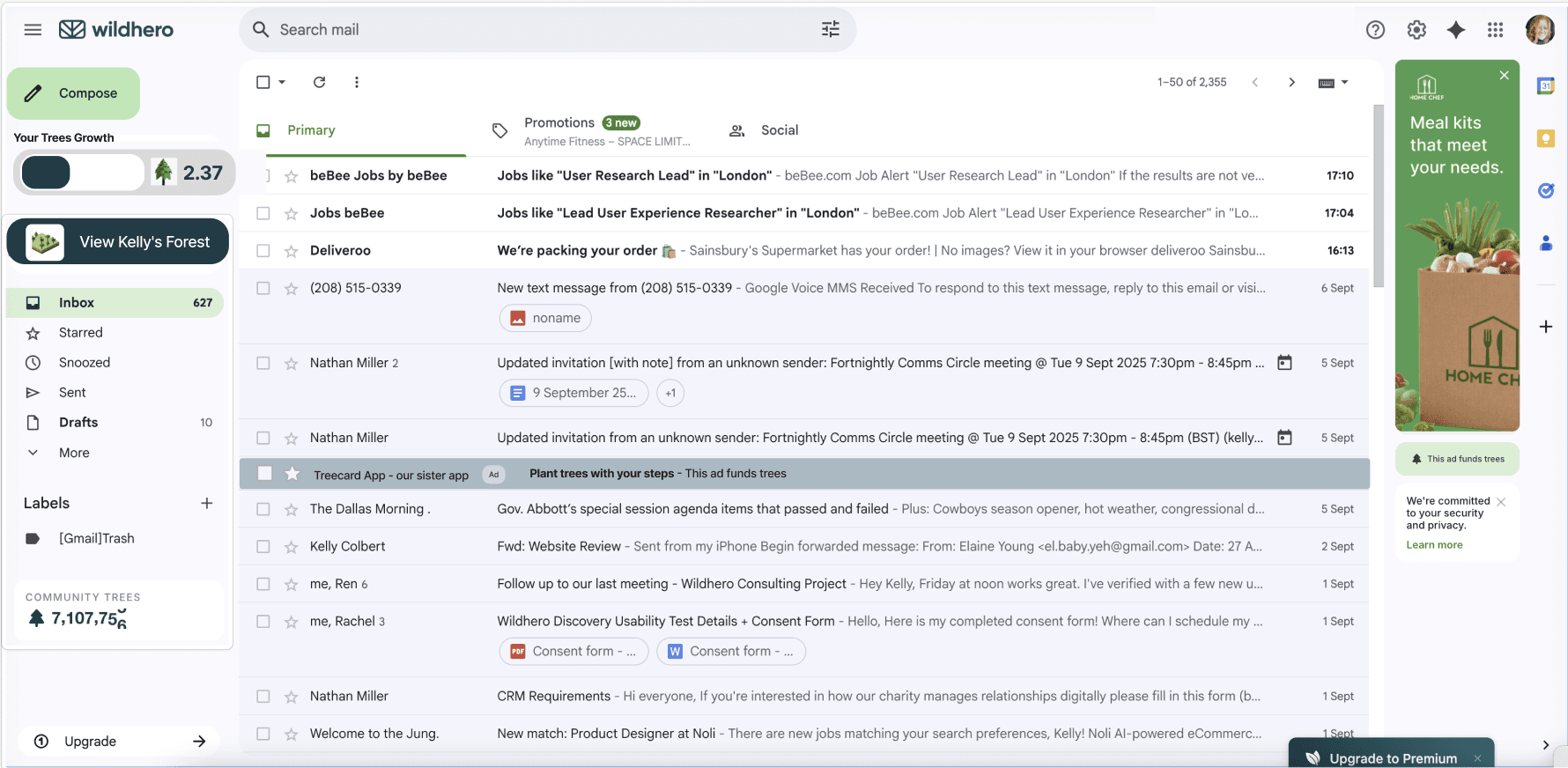Image resolution: width=1568 pixels, height=768 pixels.
Task: Close Upgrade to Premium banner
Action: tap(1478, 758)
